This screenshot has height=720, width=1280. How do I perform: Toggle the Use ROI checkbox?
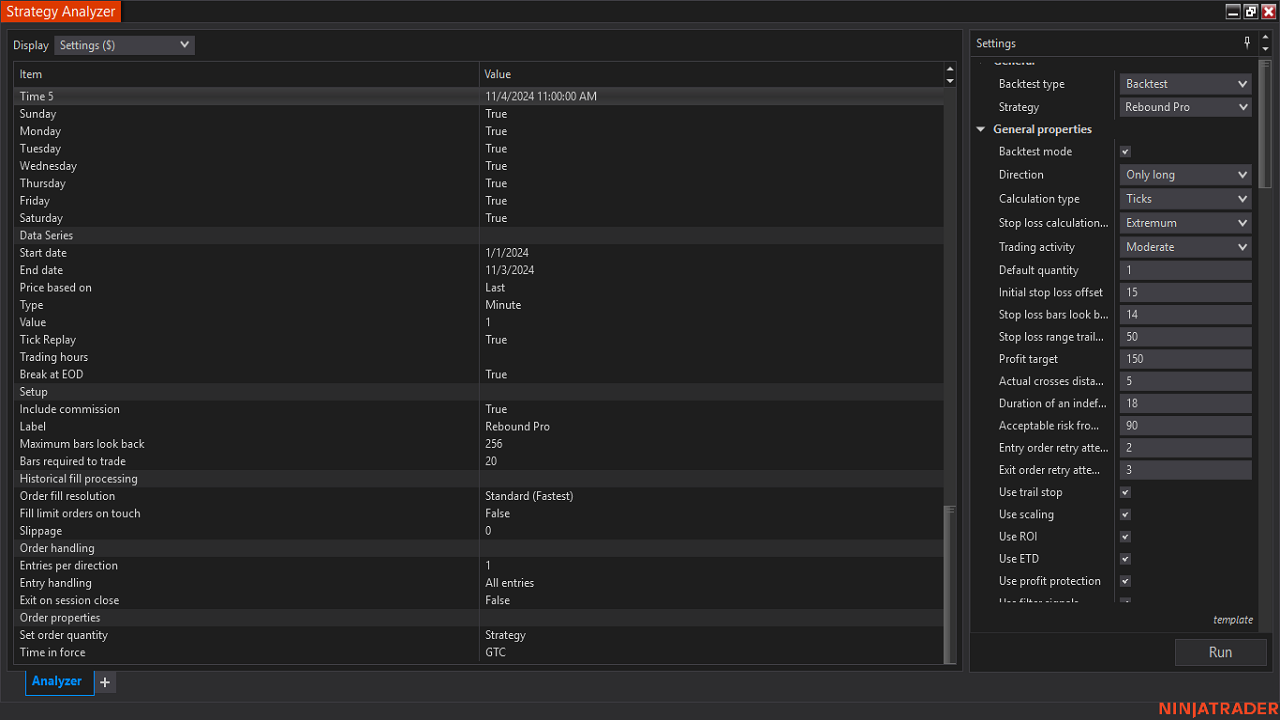click(x=1125, y=537)
